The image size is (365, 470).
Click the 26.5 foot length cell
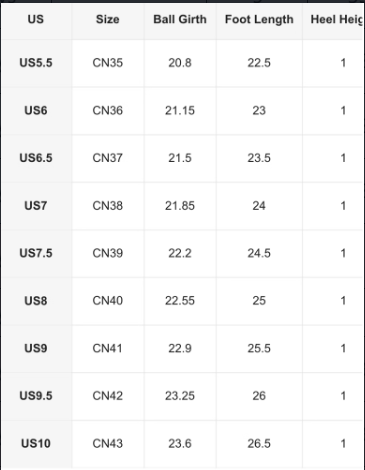(259, 444)
